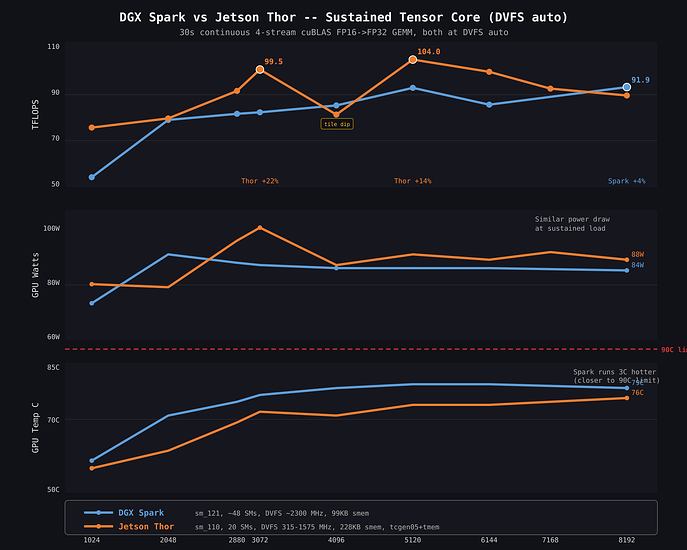Click the 88W Thor power endpoint

point(627,260)
